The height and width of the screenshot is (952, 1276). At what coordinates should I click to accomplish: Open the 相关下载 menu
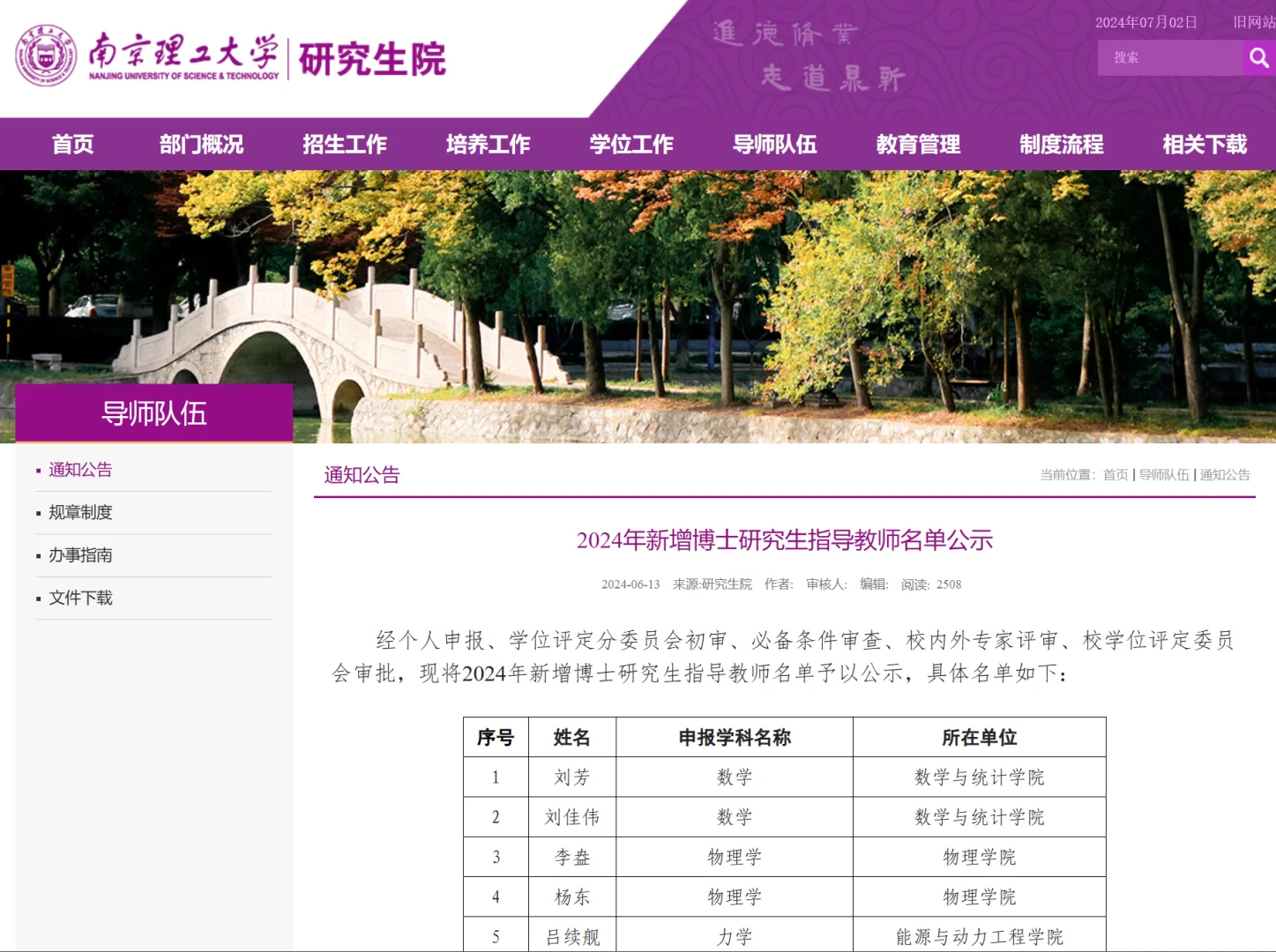[1205, 145]
